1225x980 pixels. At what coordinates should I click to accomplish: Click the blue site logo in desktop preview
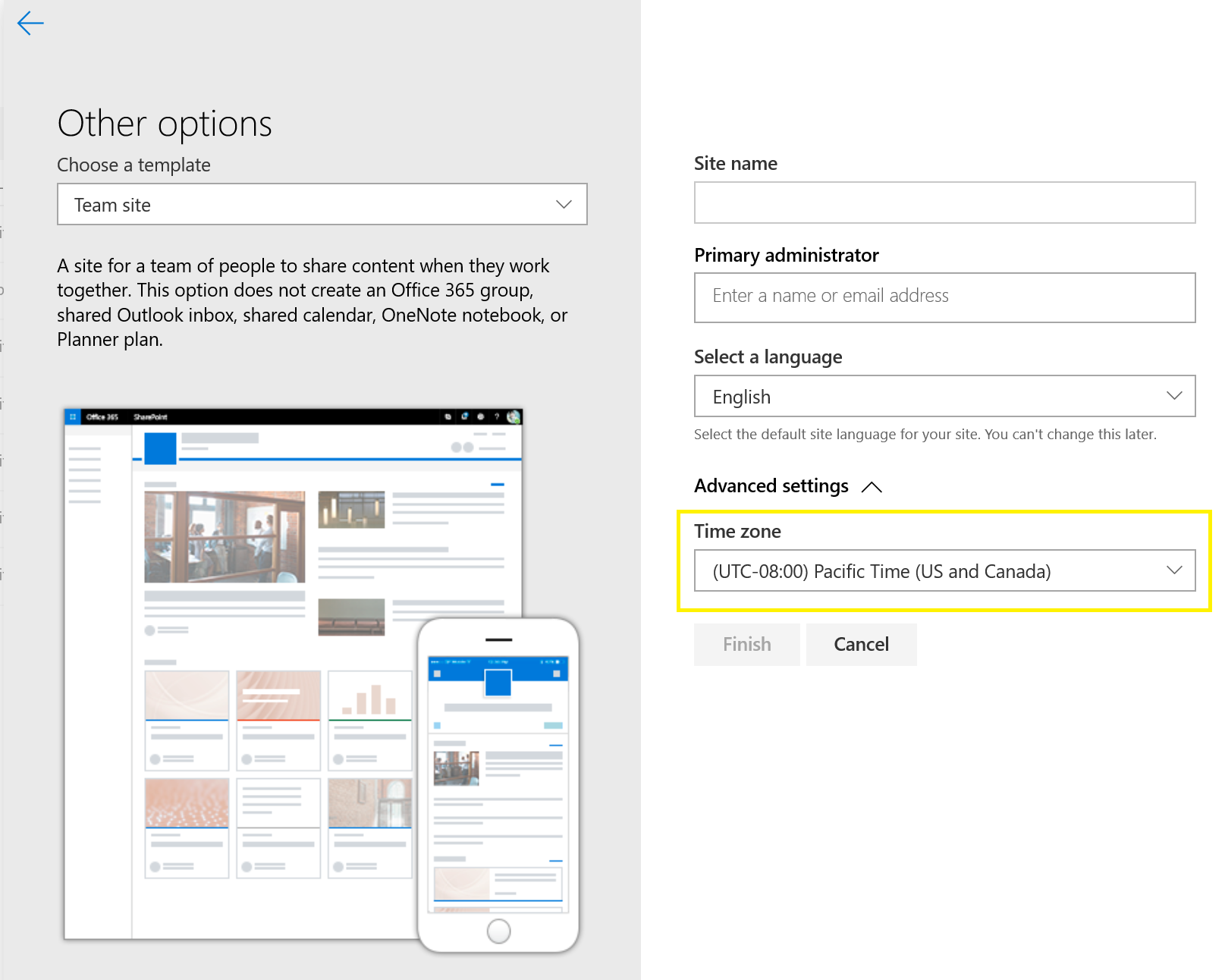160,448
